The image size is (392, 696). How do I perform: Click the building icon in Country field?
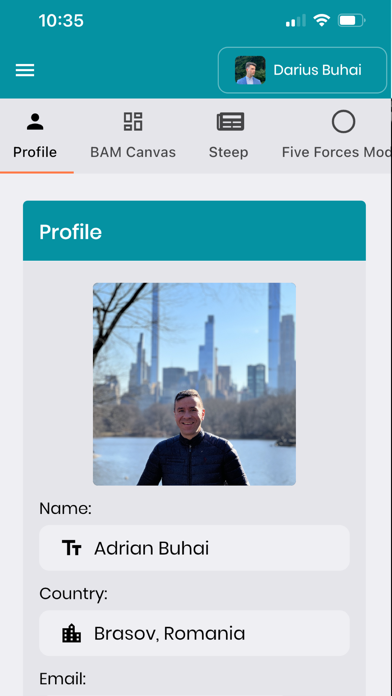pos(71,633)
